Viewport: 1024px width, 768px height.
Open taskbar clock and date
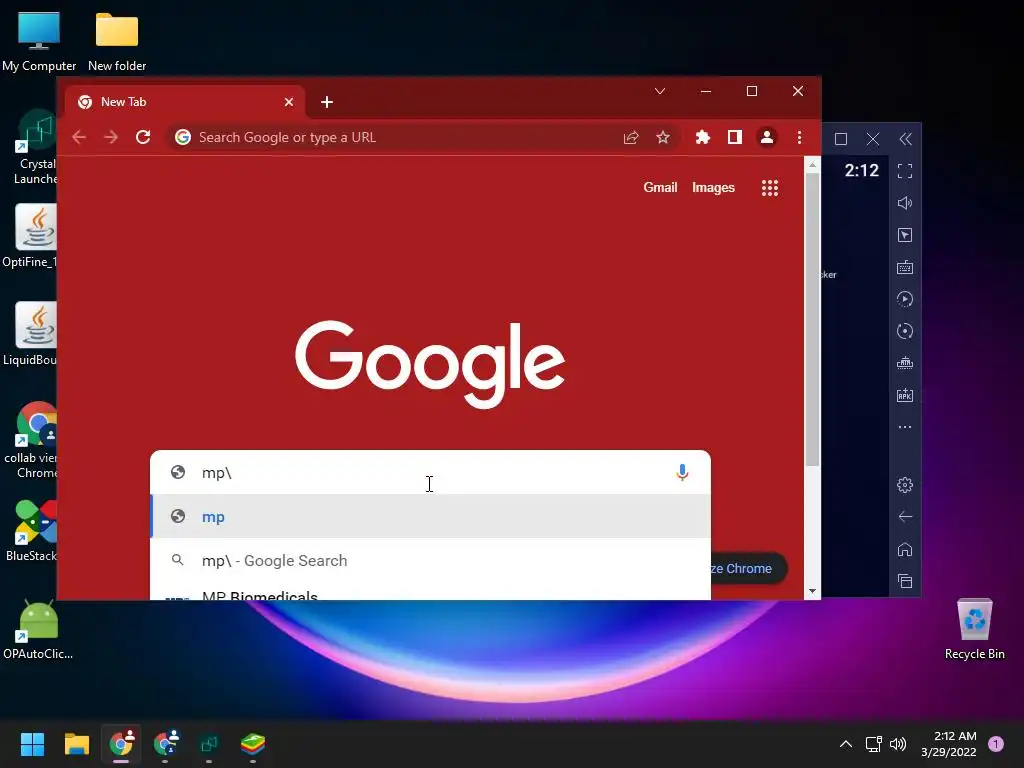(948, 744)
